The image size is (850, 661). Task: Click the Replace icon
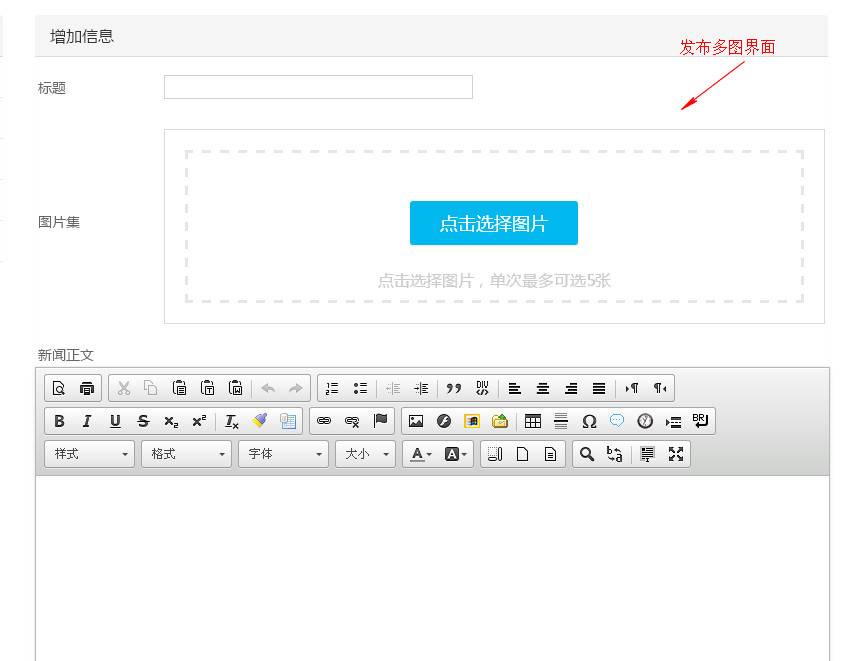click(x=615, y=454)
